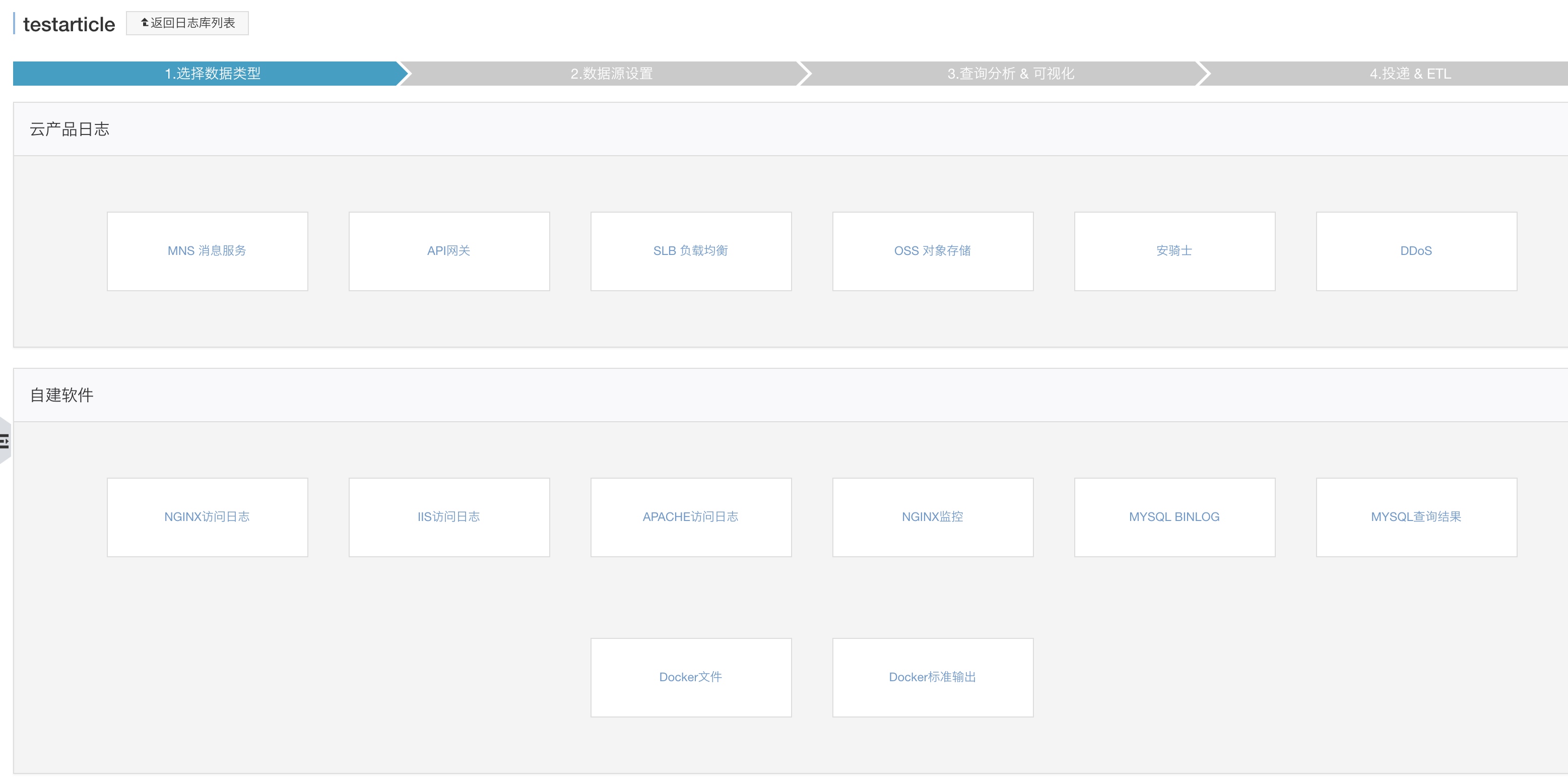Switch to step 2.数据源设置
The height and width of the screenshot is (784, 1568).
611,74
